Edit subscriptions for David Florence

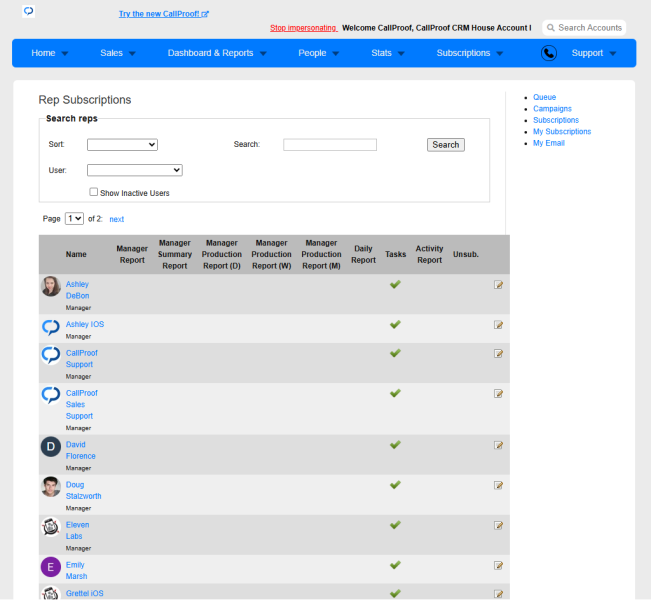click(x=498, y=445)
